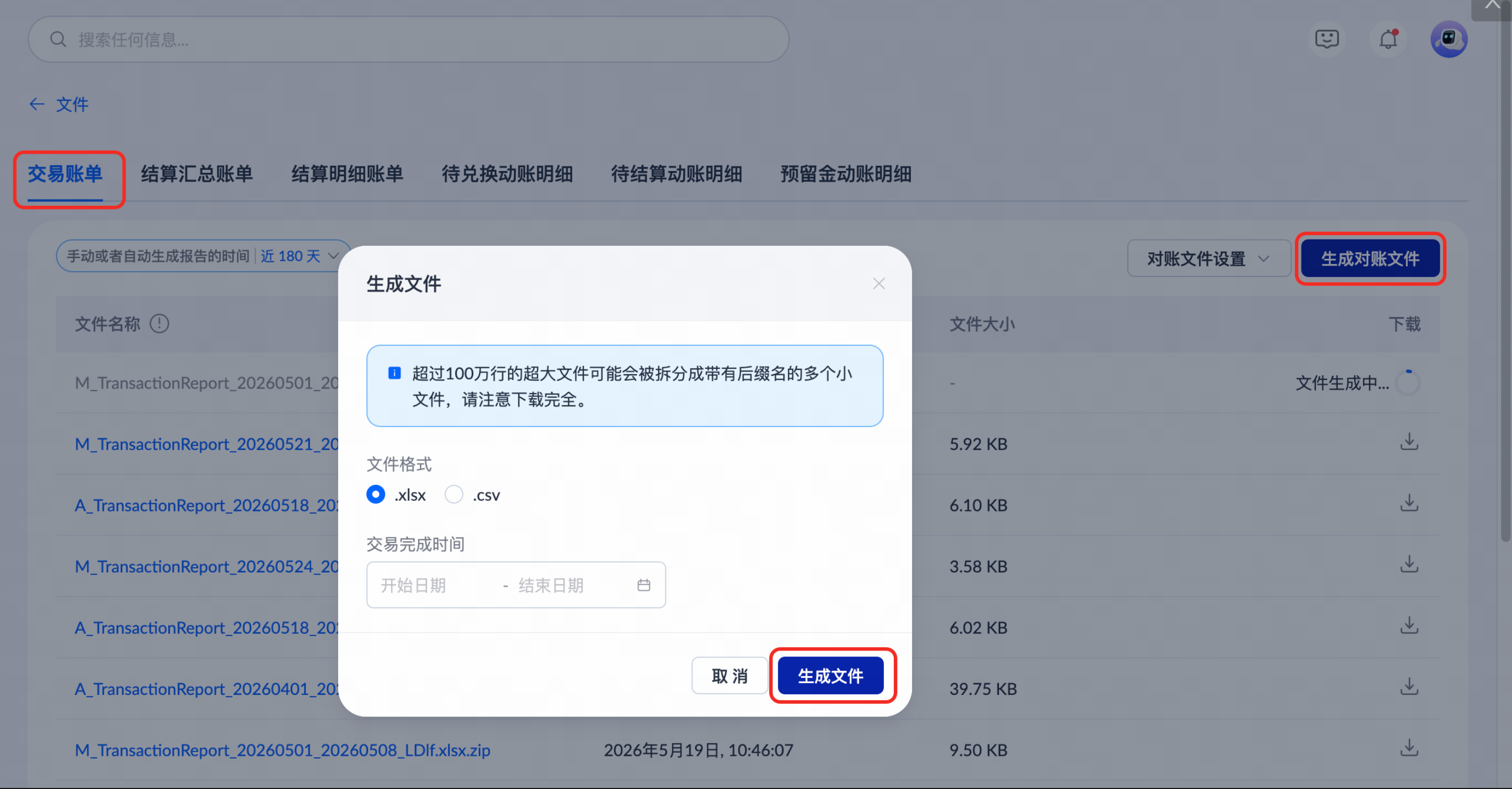This screenshot has width=1512, height=789.
Task: Confirm with the 生成文件 button
Action: [831, 676]
